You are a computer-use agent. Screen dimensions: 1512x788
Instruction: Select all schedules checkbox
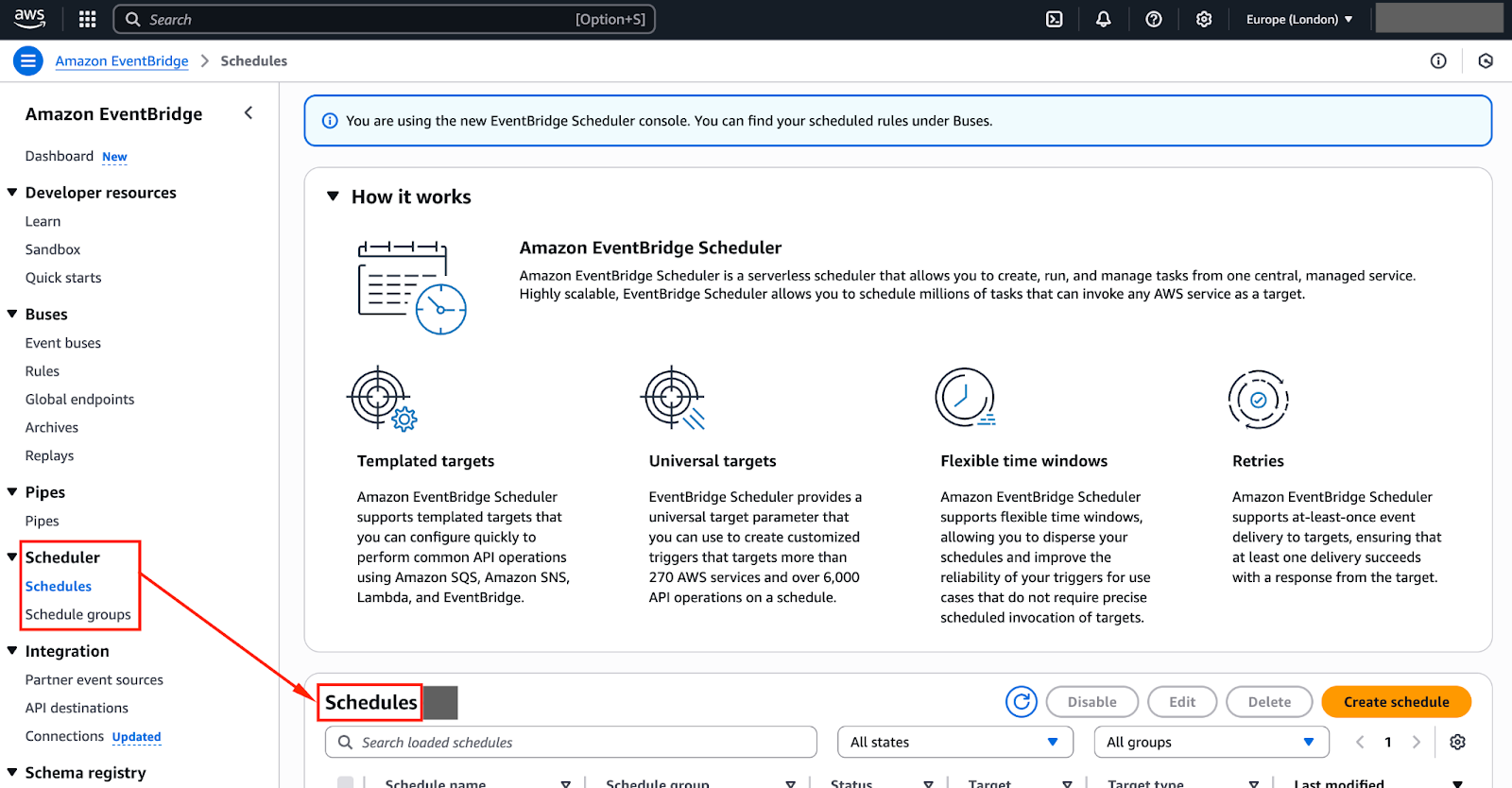pyautogui.click(x=346, y=782)
